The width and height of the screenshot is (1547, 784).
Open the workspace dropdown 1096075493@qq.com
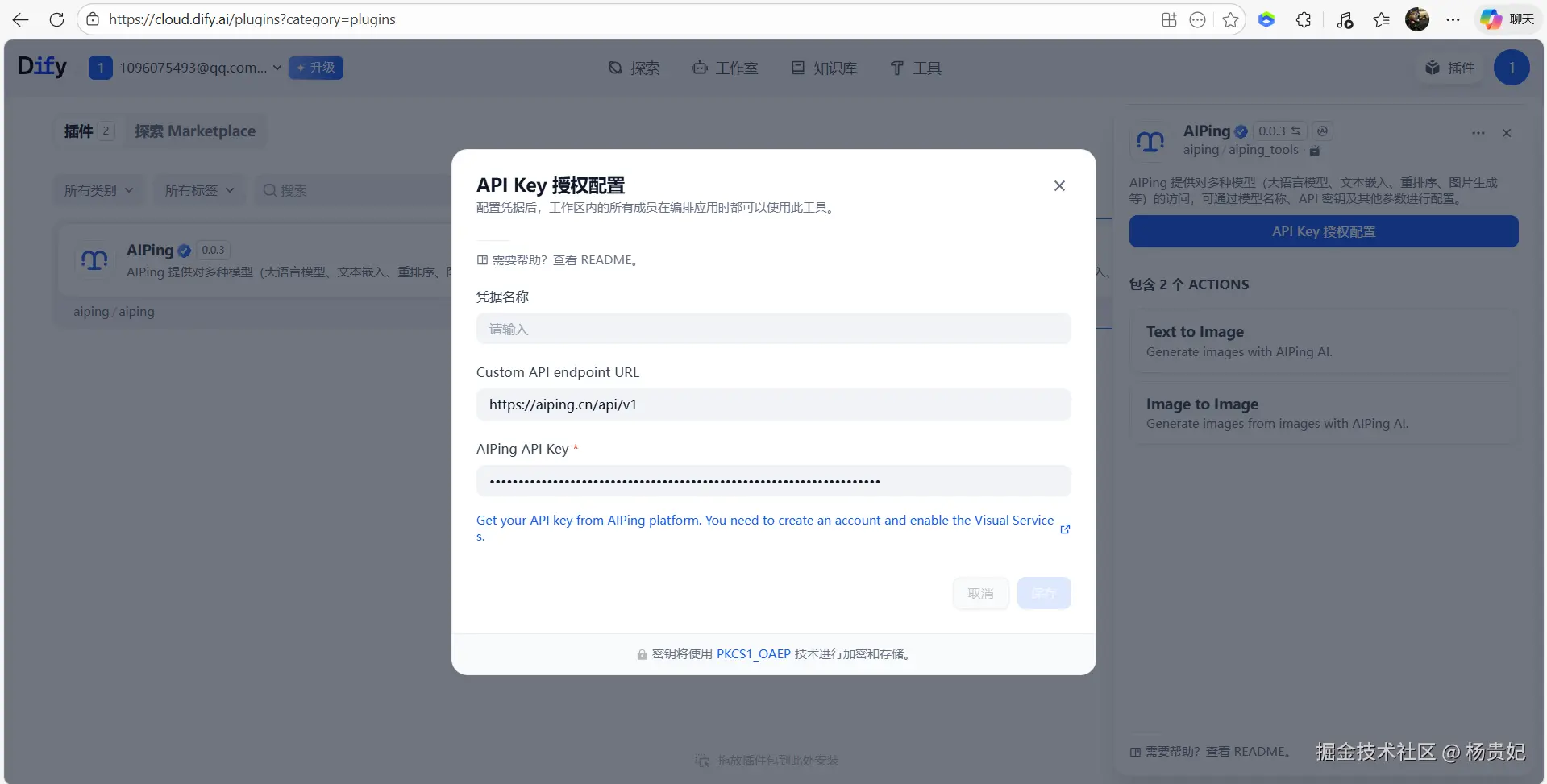(x=185, y=68)
